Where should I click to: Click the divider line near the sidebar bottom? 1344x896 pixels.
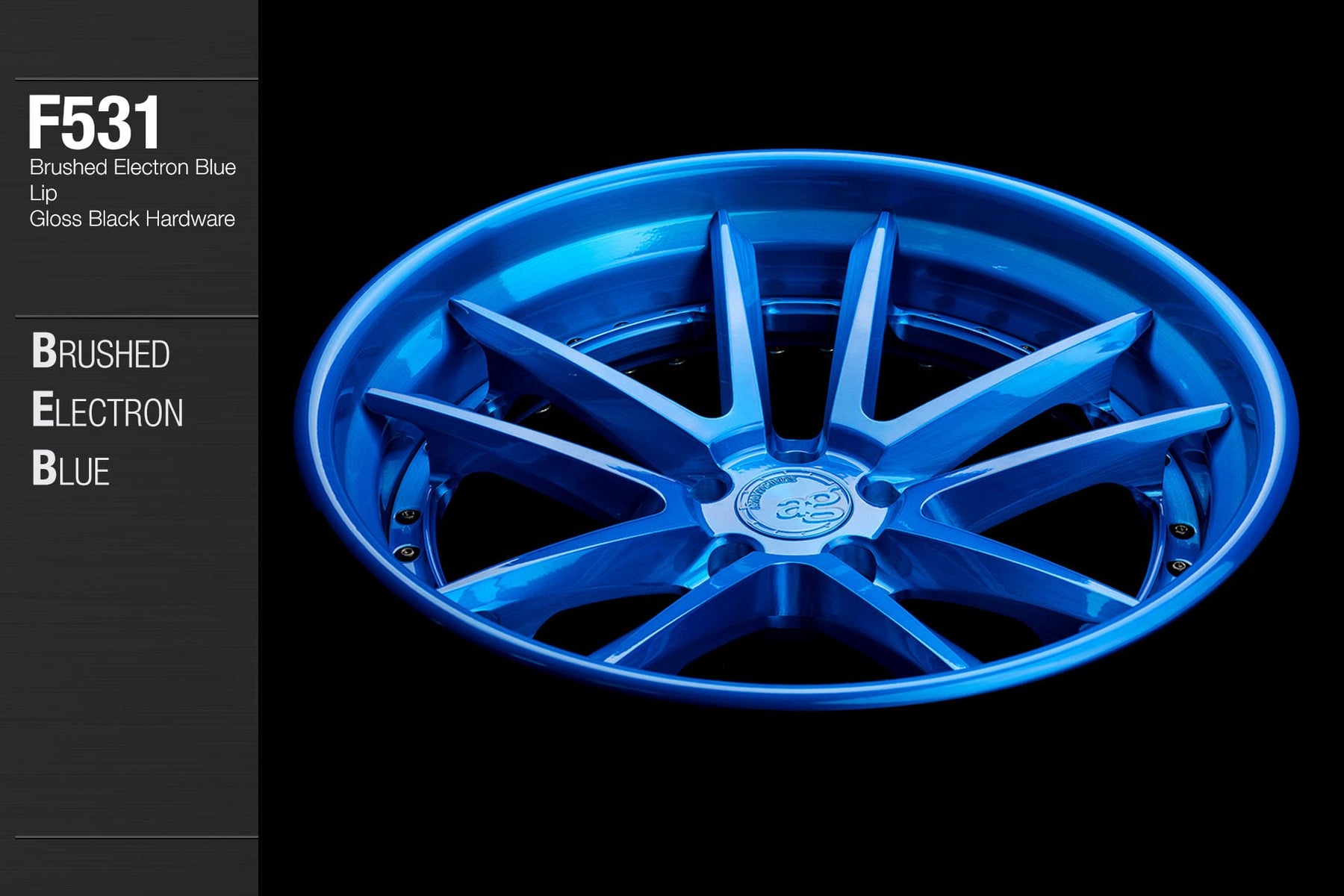pyautogui.click(x=136, y=837)
